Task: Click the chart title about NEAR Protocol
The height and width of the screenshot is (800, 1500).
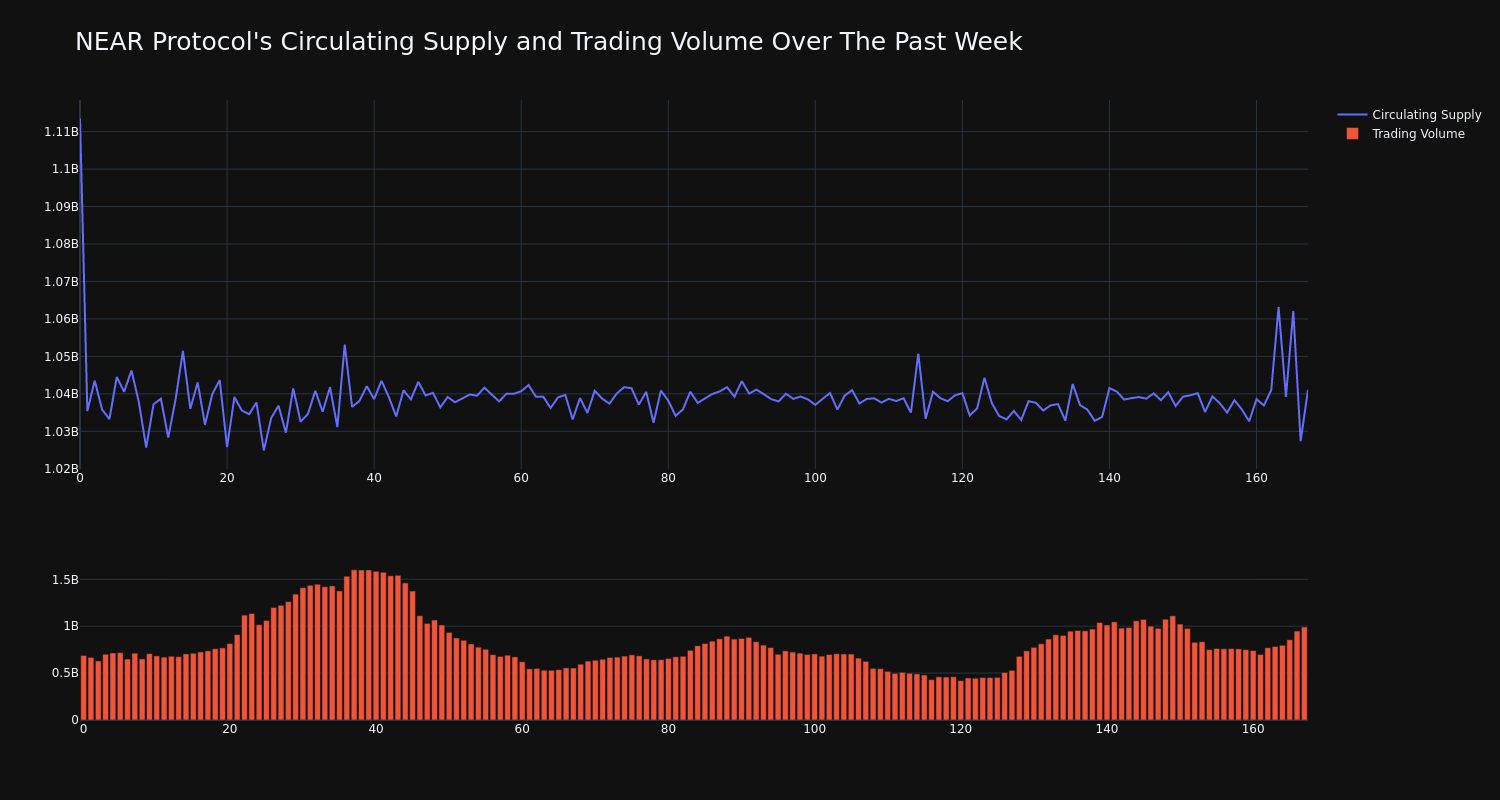Action: pyautogui.click(x=548, y=42)
